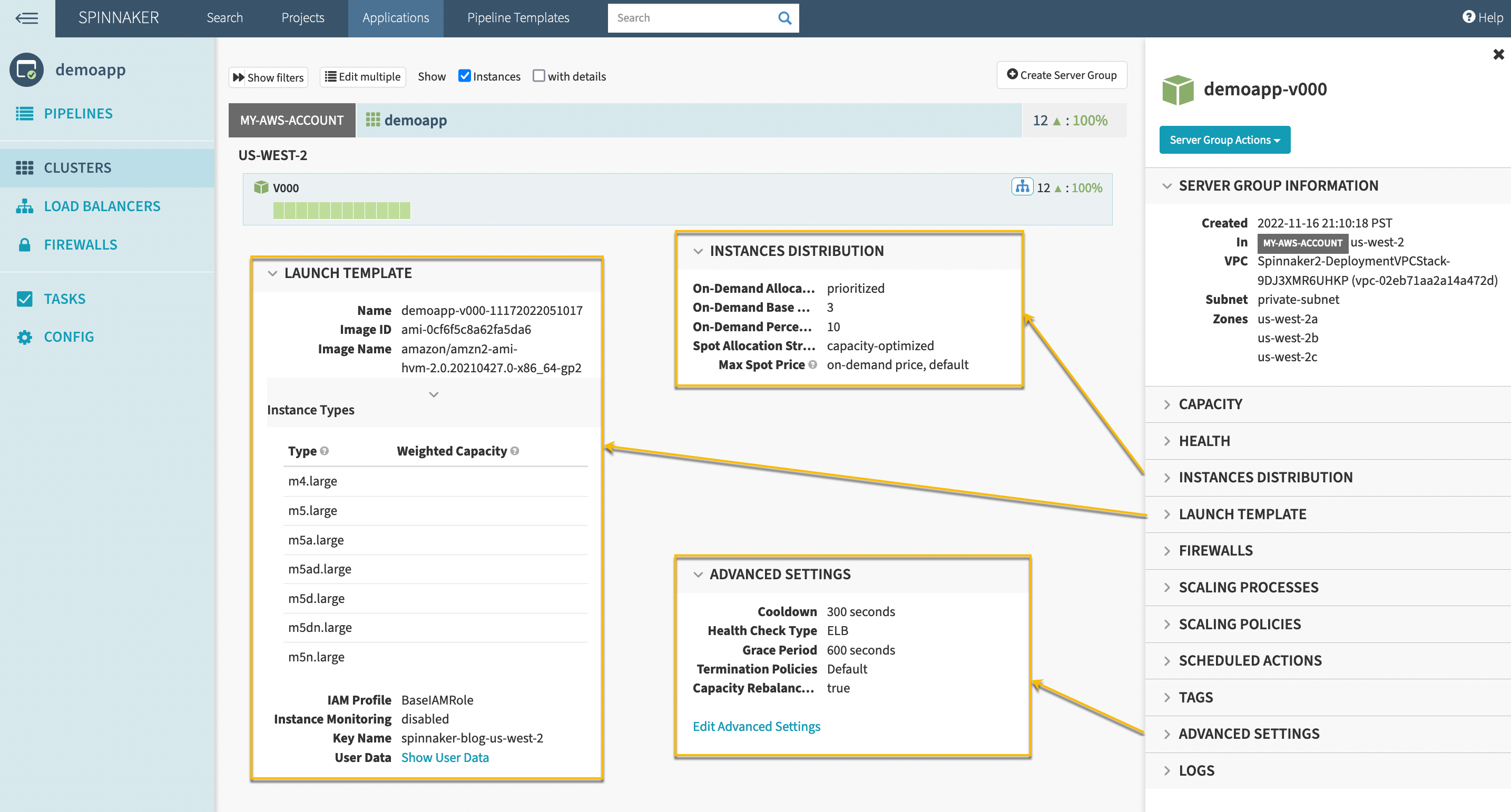Click the Max Spot Price help icon
This screenshot has height=812, width=1511.
(x=812, y=365)
